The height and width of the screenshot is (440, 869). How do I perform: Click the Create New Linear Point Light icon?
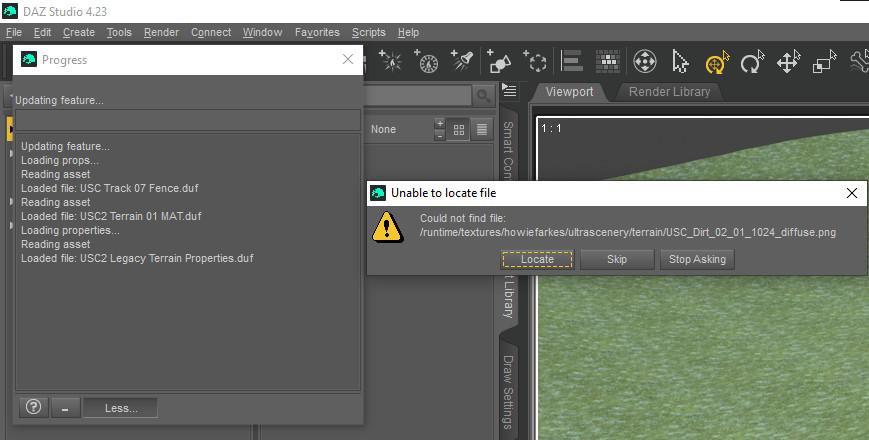click(426, 60)
